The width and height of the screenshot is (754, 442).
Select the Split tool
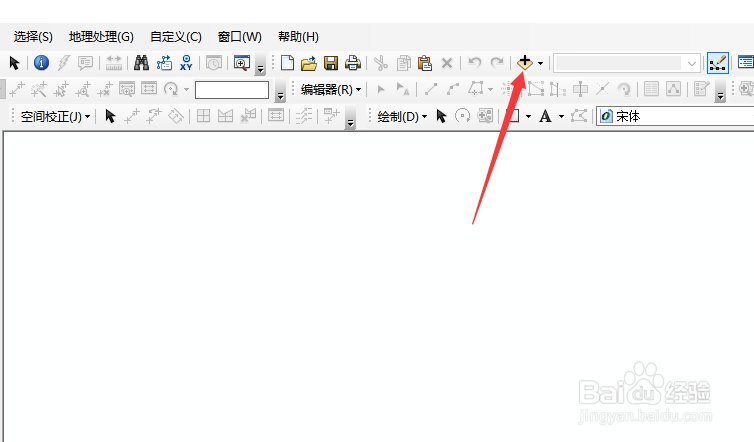coord(602,89)
